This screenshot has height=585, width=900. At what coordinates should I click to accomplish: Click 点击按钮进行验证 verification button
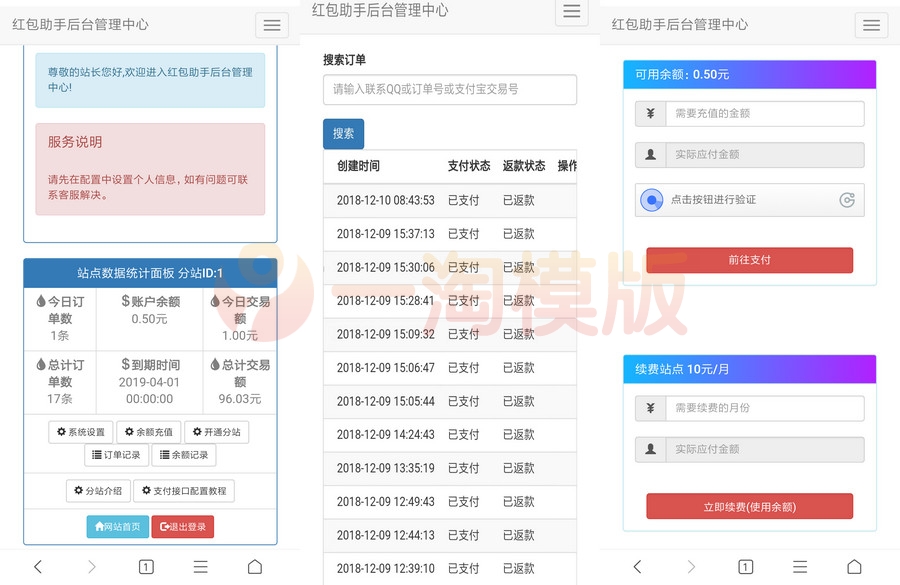point(750,200)
